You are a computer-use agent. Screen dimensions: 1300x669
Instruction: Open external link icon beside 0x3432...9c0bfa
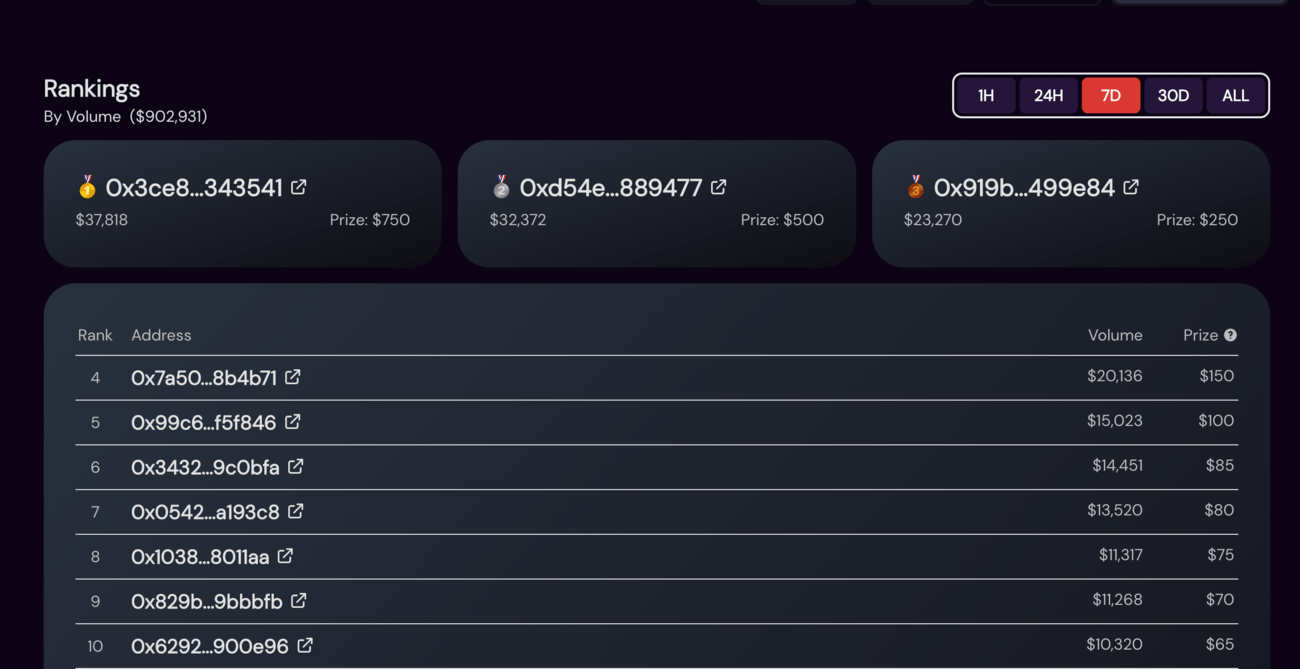(295, 466)
